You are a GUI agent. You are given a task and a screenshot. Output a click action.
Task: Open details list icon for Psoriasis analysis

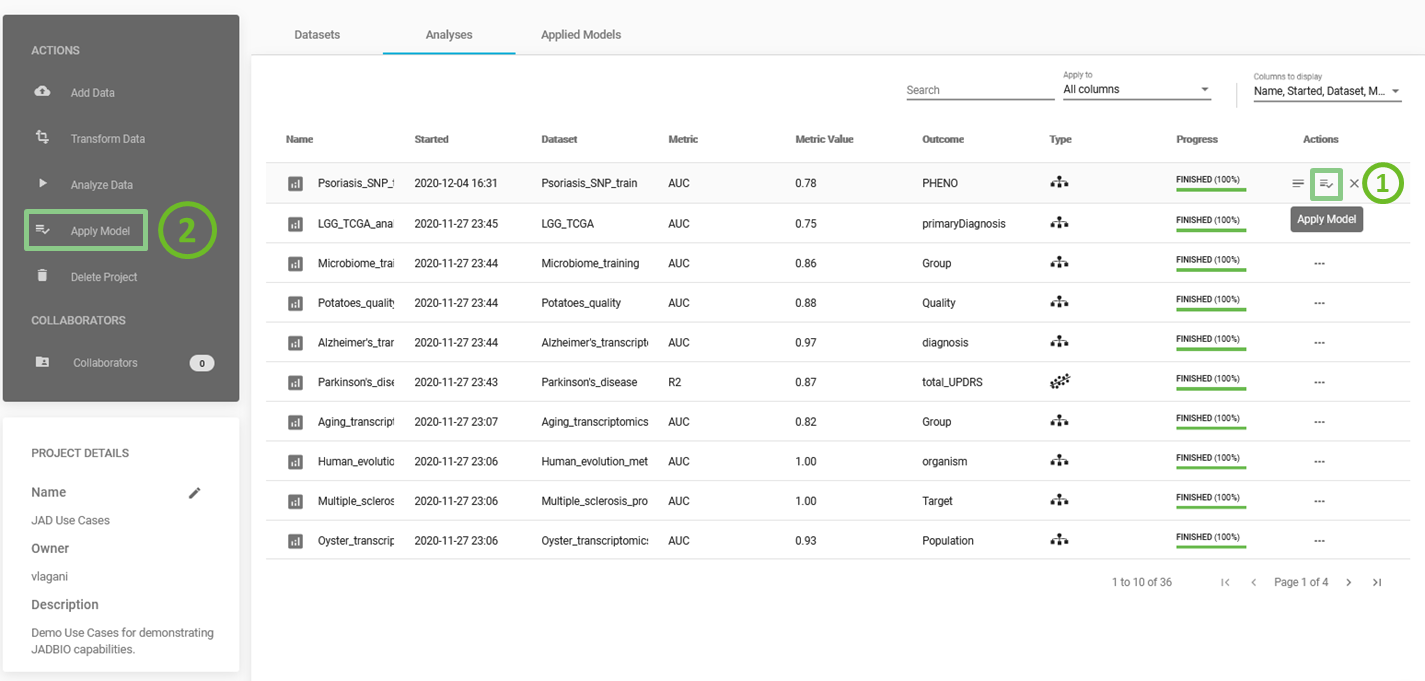[x=1298, y=183]
